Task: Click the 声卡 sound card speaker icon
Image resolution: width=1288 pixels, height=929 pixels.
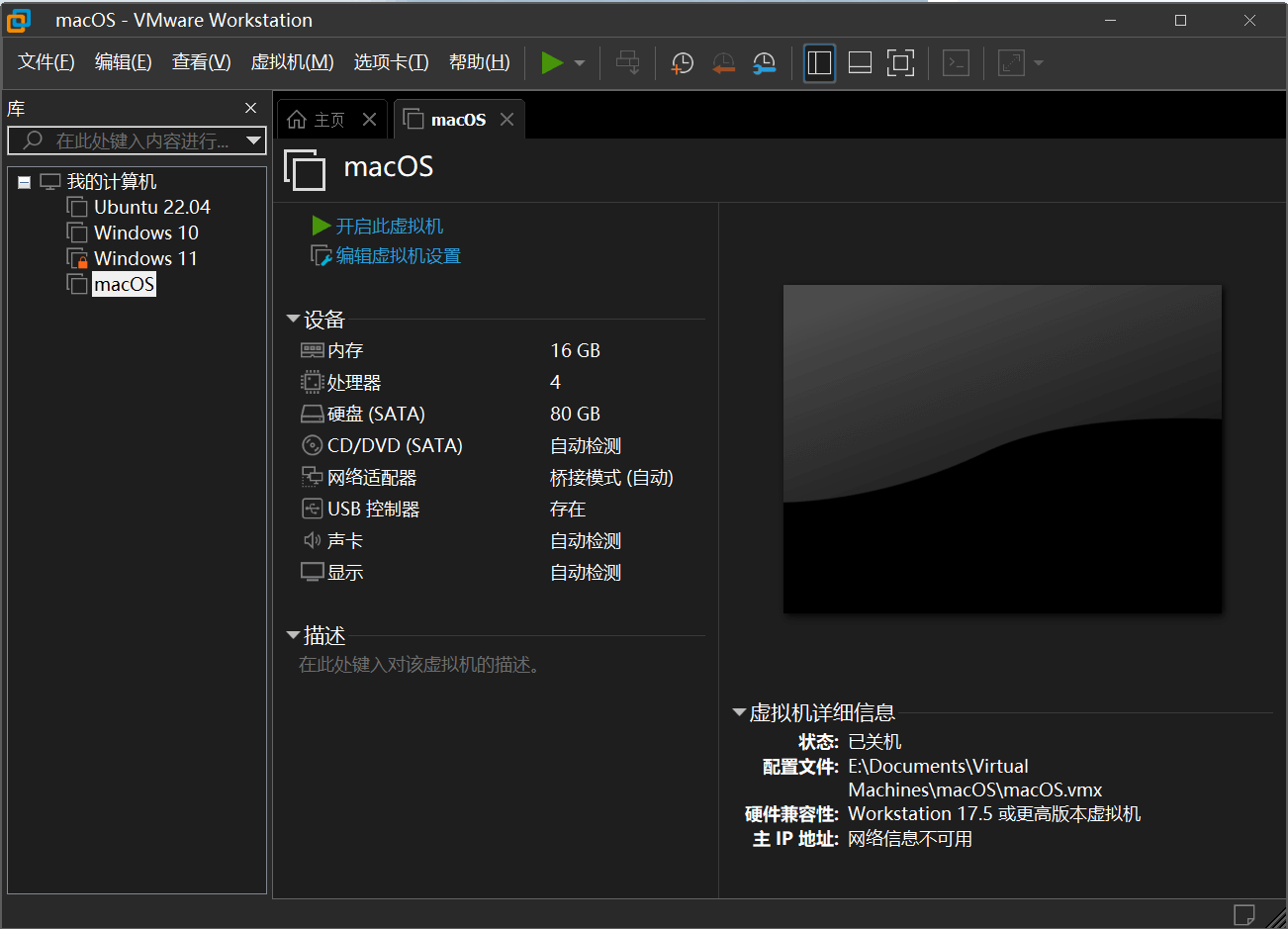Action: tap(313, 540)
